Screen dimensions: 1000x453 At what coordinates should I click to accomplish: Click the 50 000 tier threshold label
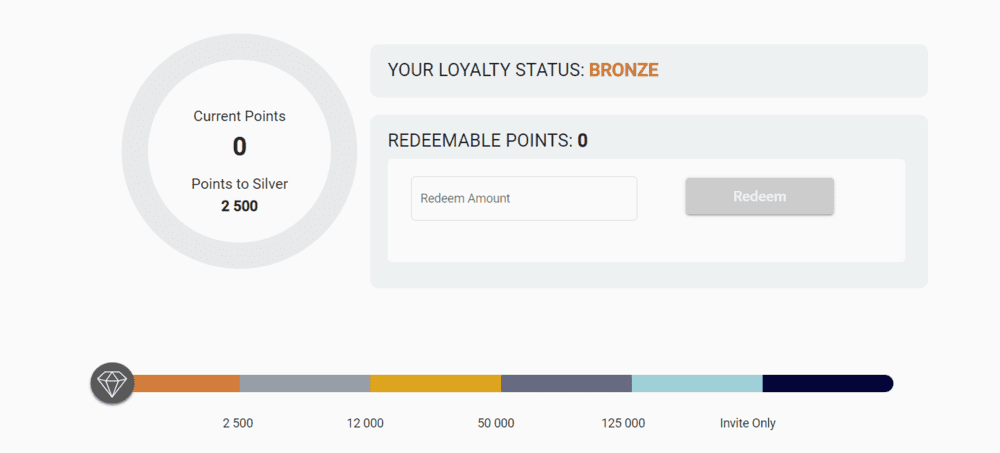pos(496,423)
